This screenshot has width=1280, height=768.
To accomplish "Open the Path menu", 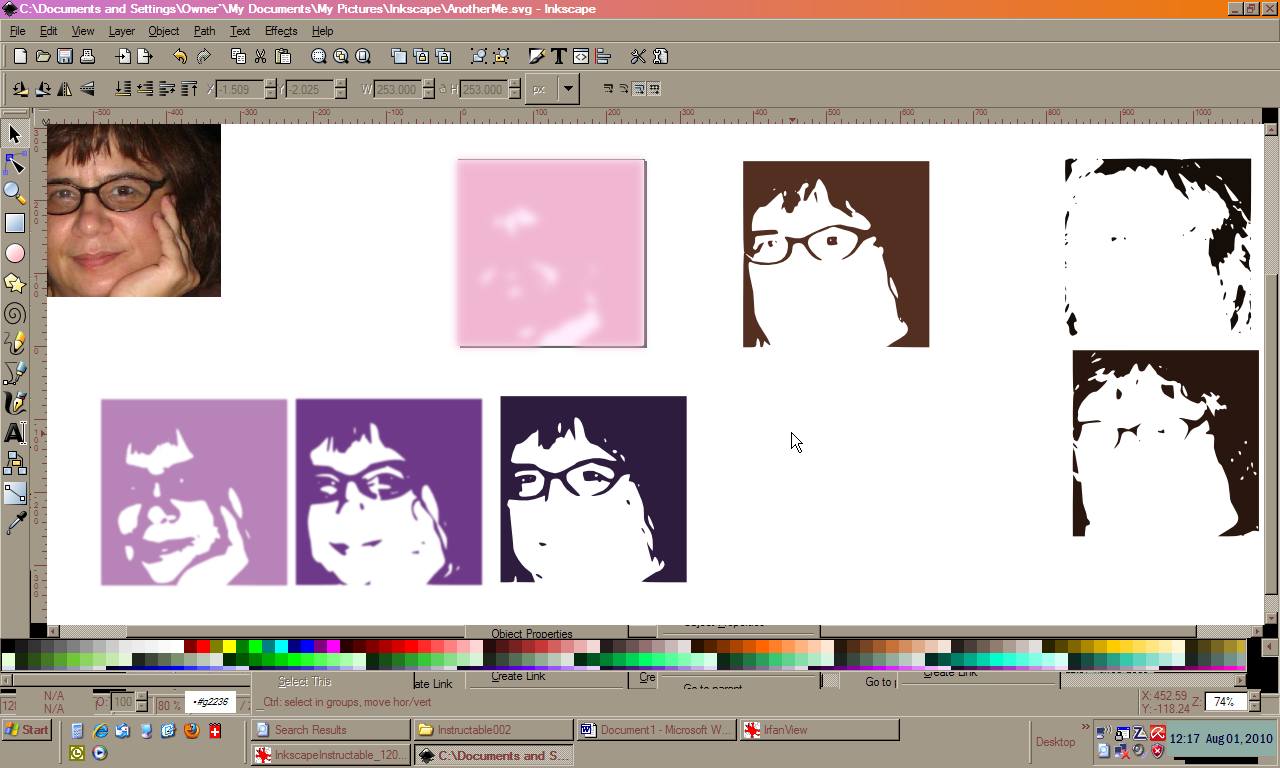I will click(204, 31).
